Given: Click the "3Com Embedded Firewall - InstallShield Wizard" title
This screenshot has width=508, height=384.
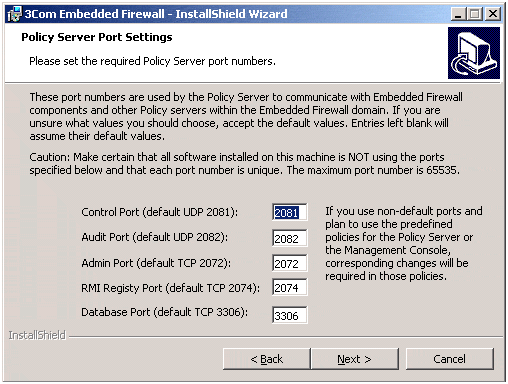Looking at the screenshot, I should pyautogui.click(x=156, y=14).
